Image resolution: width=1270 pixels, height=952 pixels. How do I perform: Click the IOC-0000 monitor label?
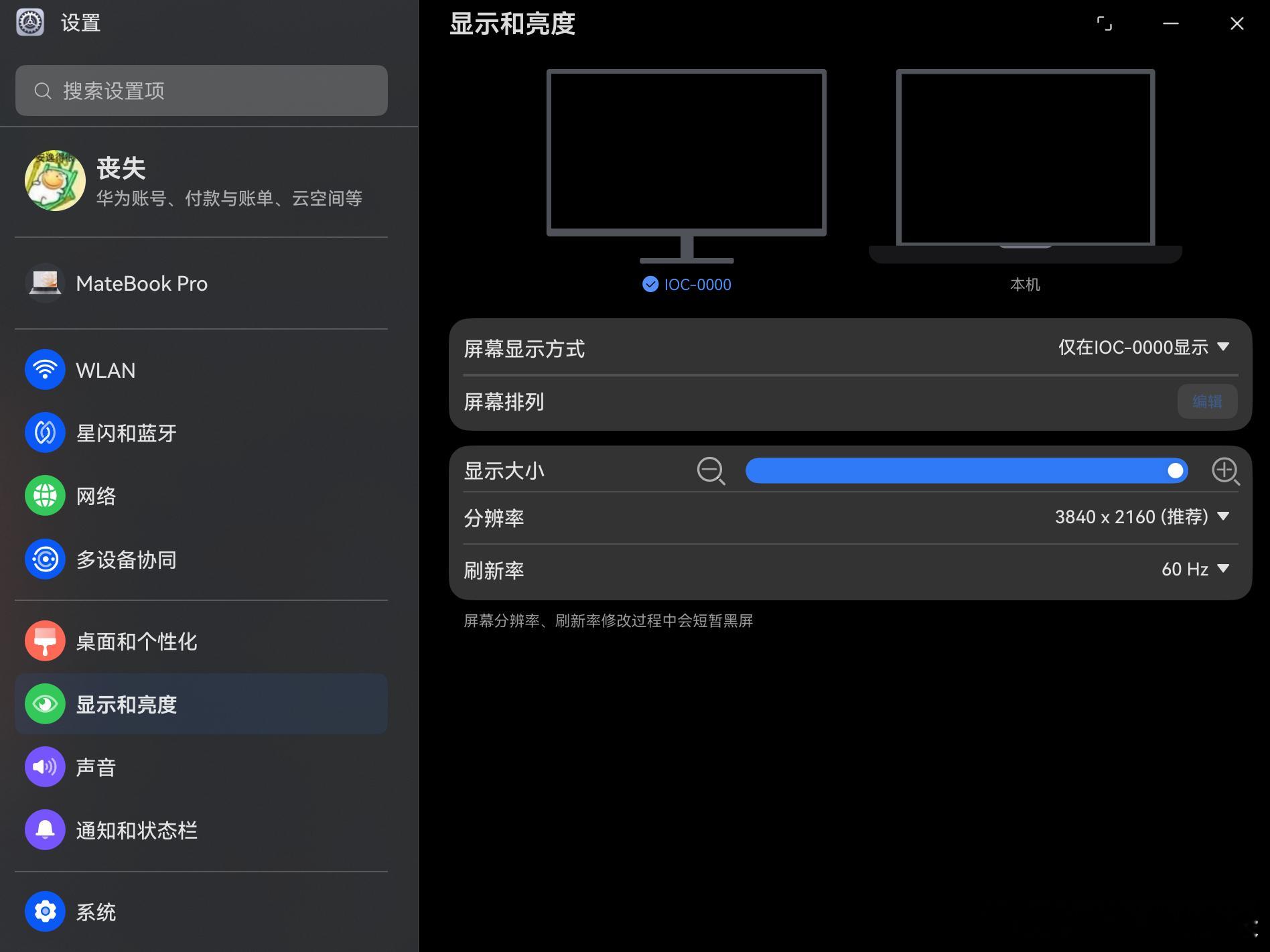click(697, 285)
